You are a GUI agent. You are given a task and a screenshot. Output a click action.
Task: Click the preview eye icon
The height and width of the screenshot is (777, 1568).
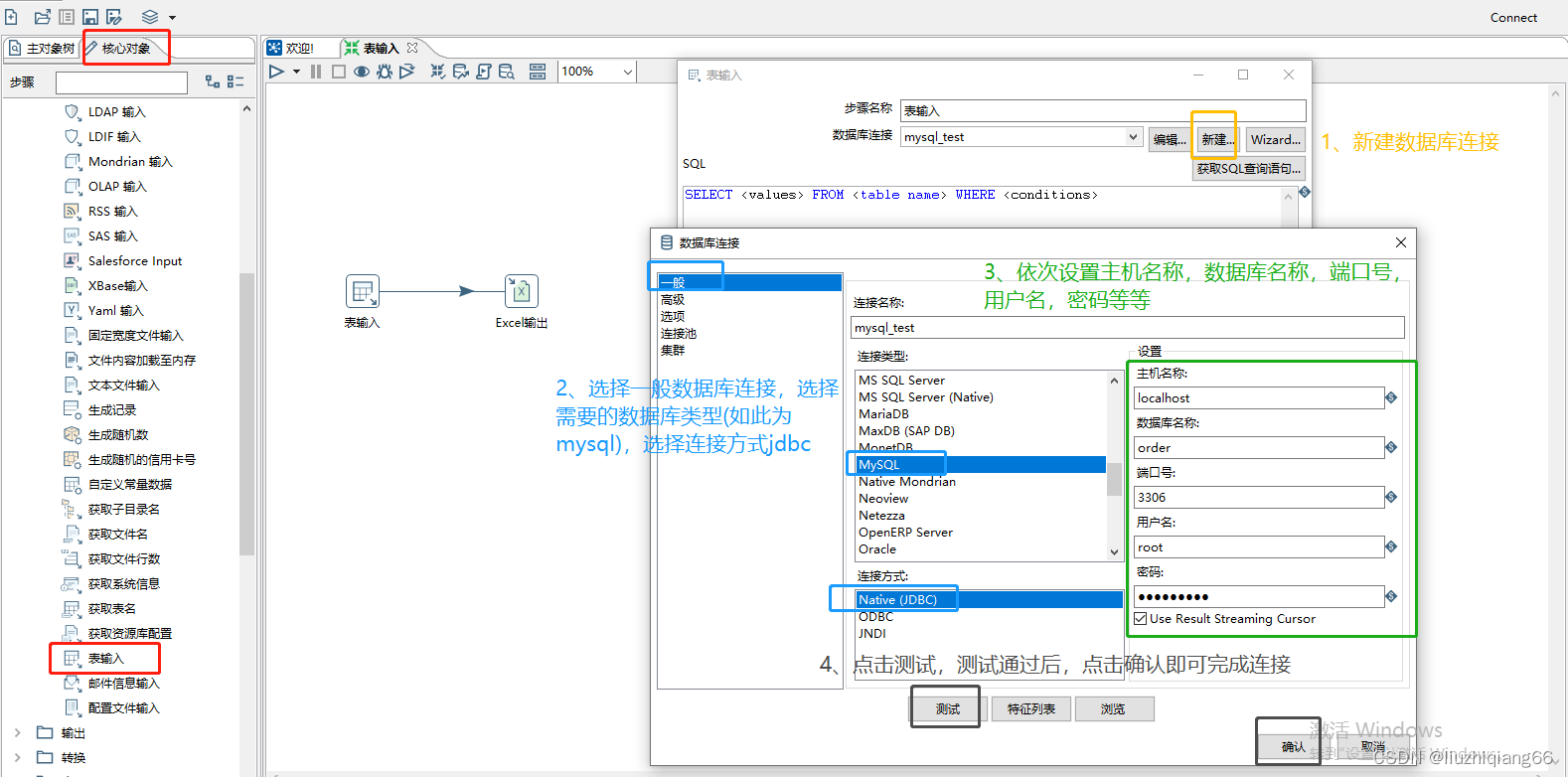(x=362, y=72)
